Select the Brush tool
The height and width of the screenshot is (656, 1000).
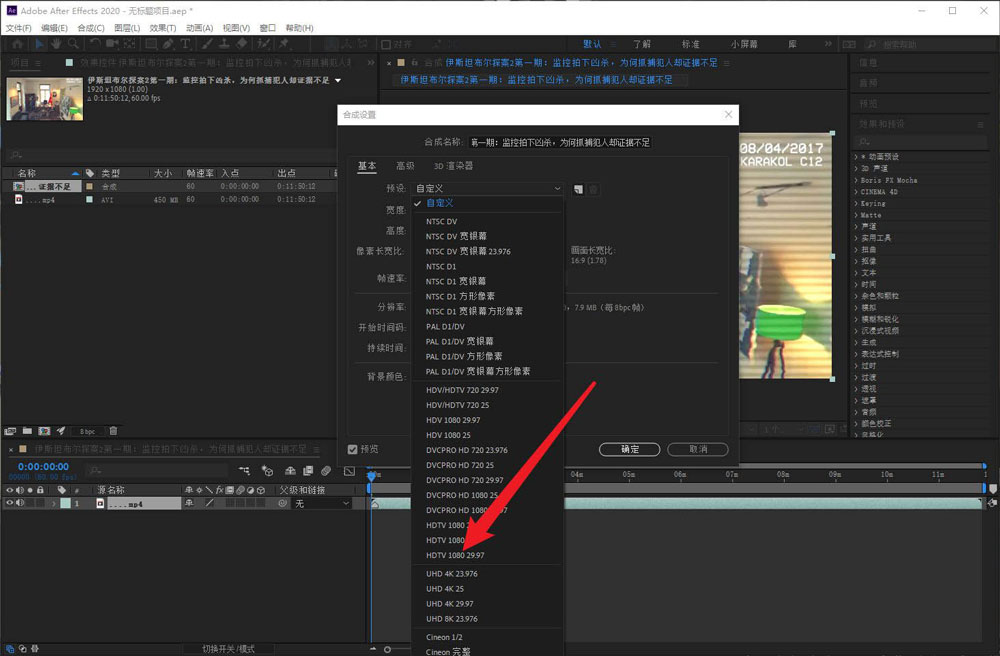point(205,43)
